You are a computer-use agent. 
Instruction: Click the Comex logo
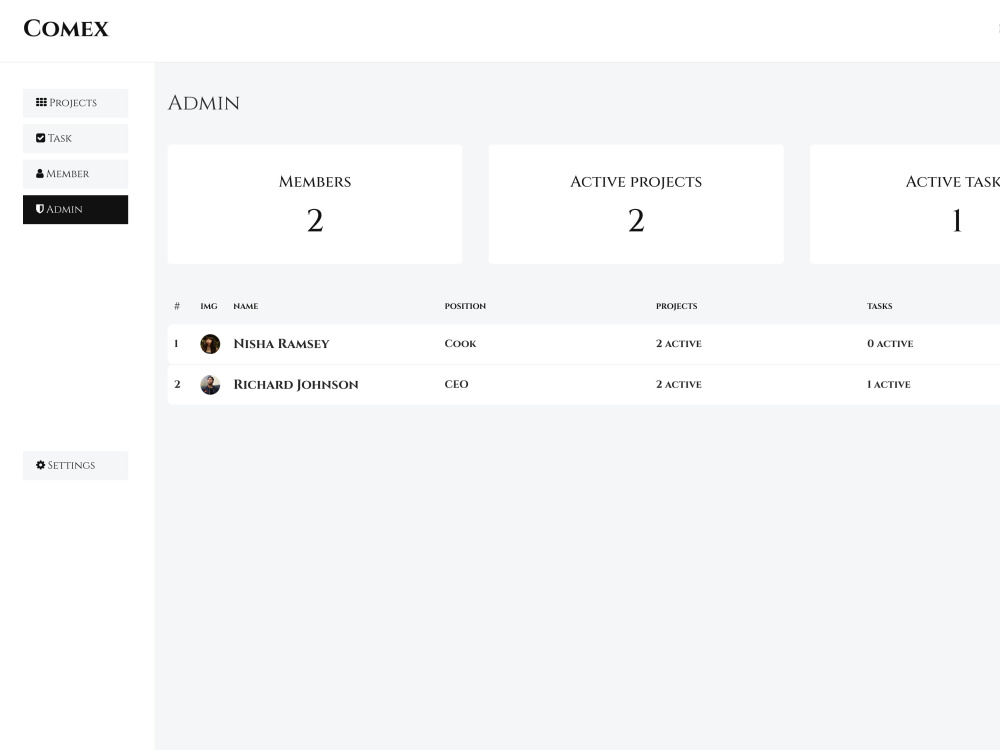(66, 29)
